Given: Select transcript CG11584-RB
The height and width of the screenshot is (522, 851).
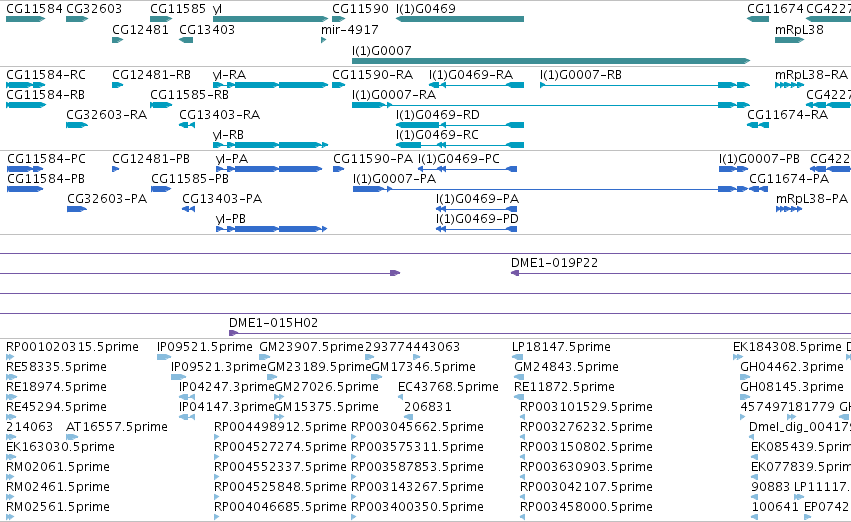Looking at the screenshot, I should tap(26, 105).
